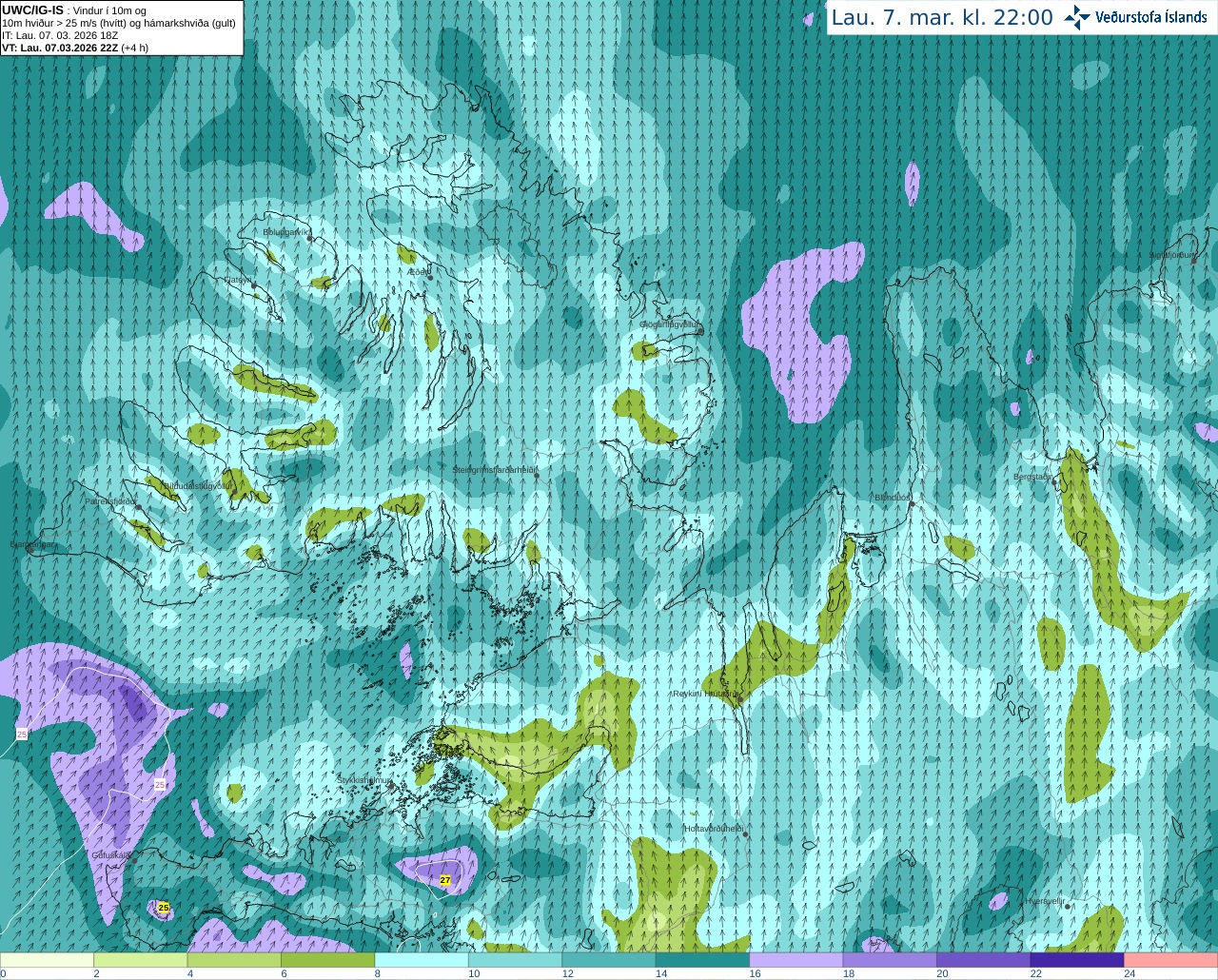Select the Bíldudalsflugvöllur station label
Screen dimensions: 1218x980
(x=197, y=485)
